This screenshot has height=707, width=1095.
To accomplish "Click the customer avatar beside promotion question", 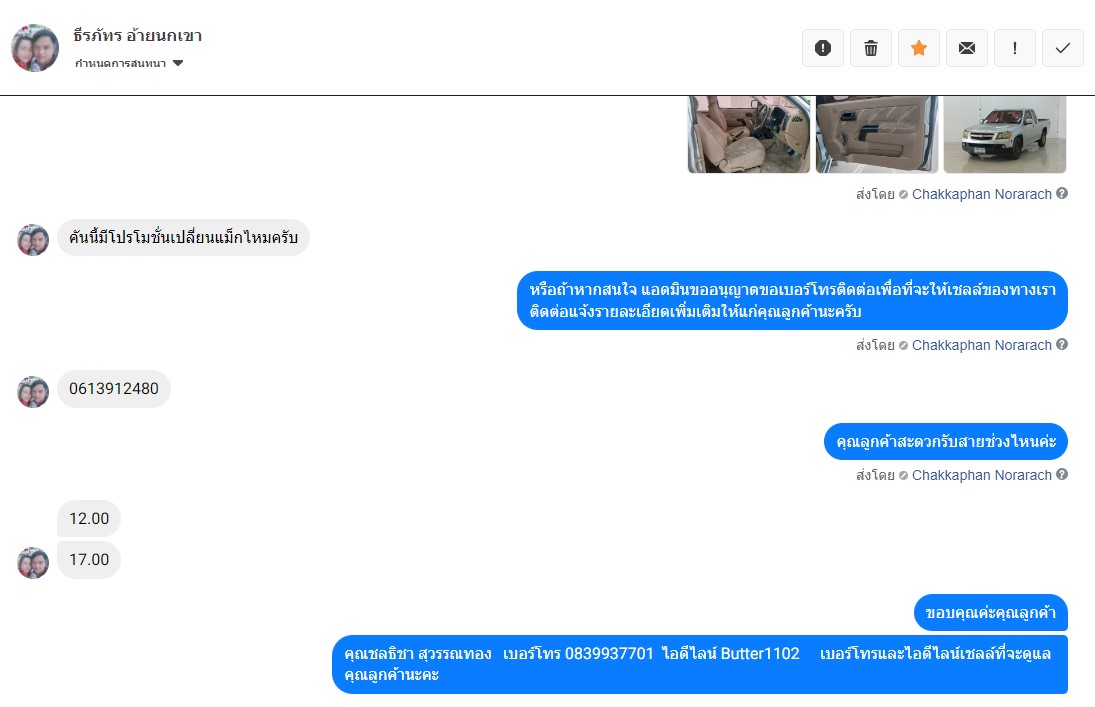I will click(x=33, y=240).
